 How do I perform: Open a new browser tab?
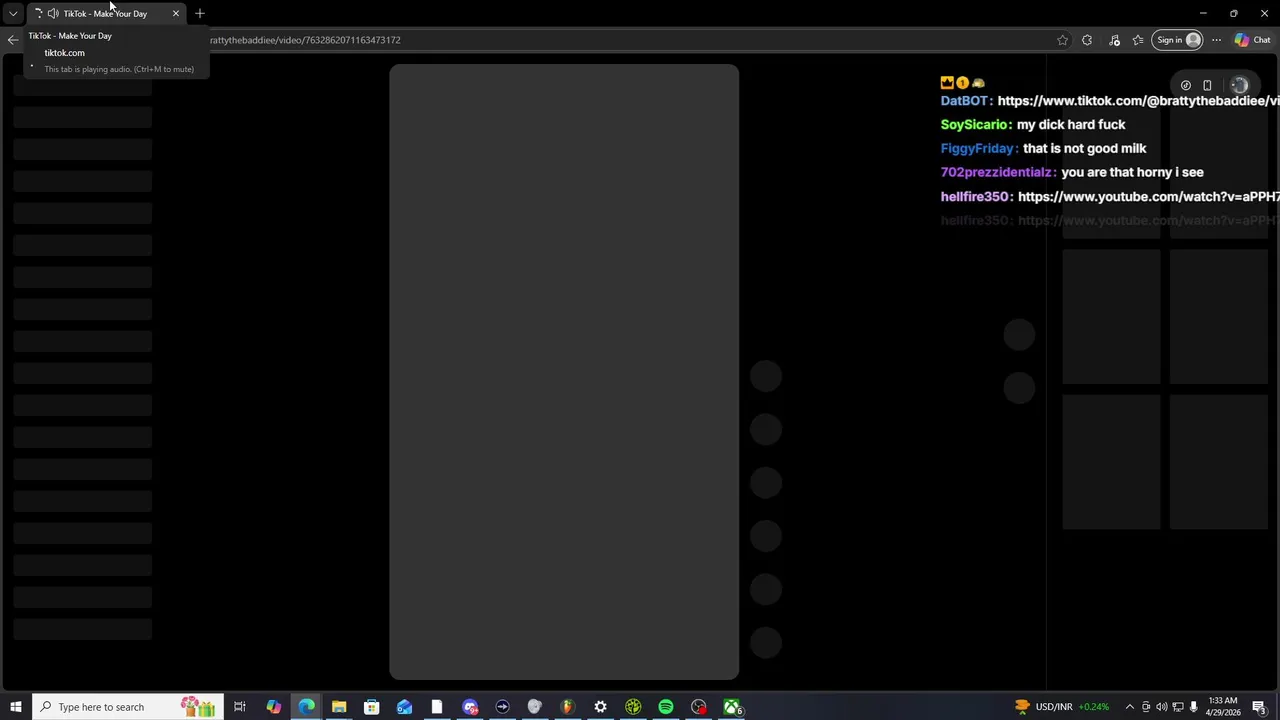[200, 14]
